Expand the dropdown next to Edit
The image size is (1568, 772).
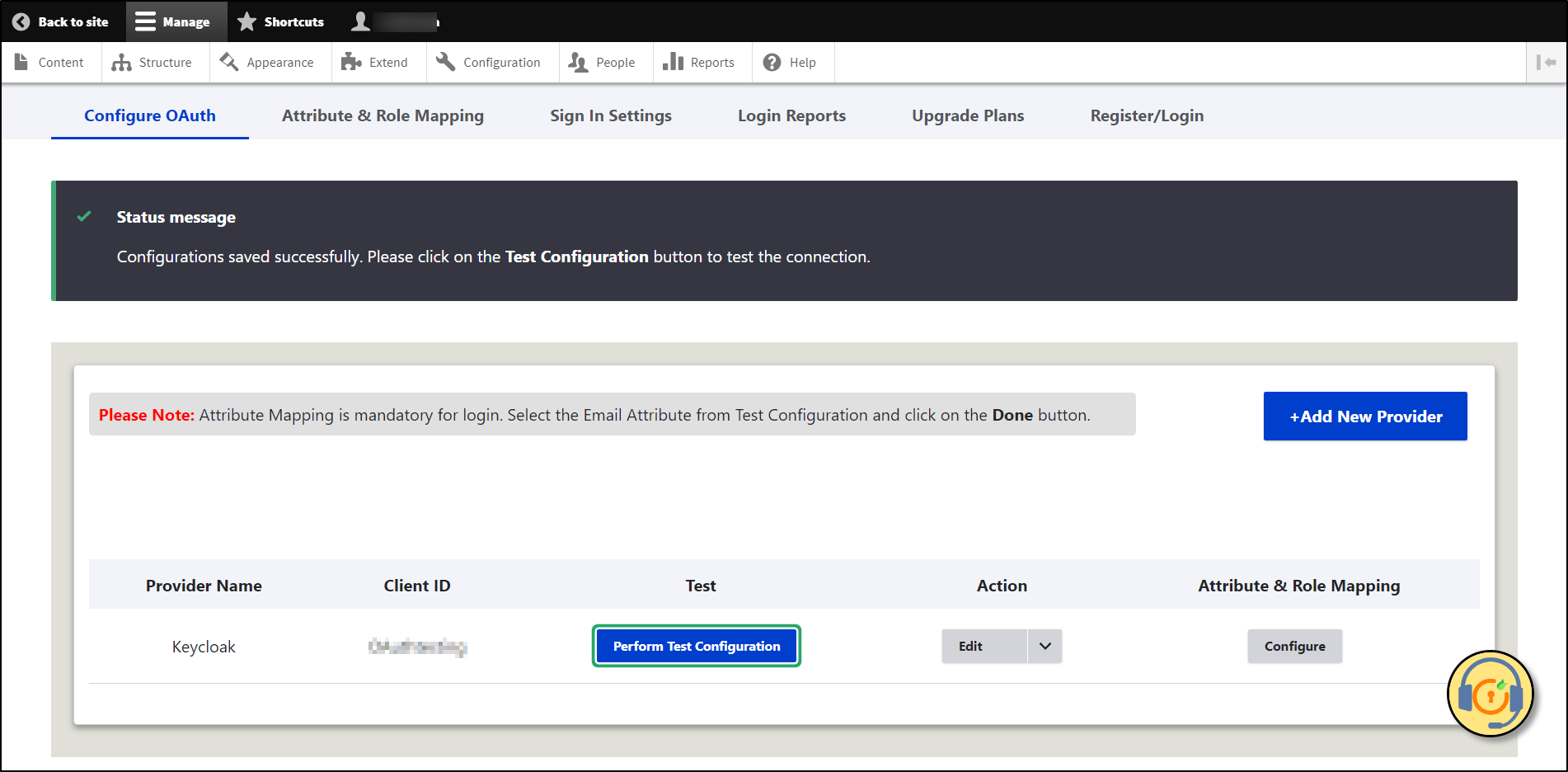(x=1045, y=646)
